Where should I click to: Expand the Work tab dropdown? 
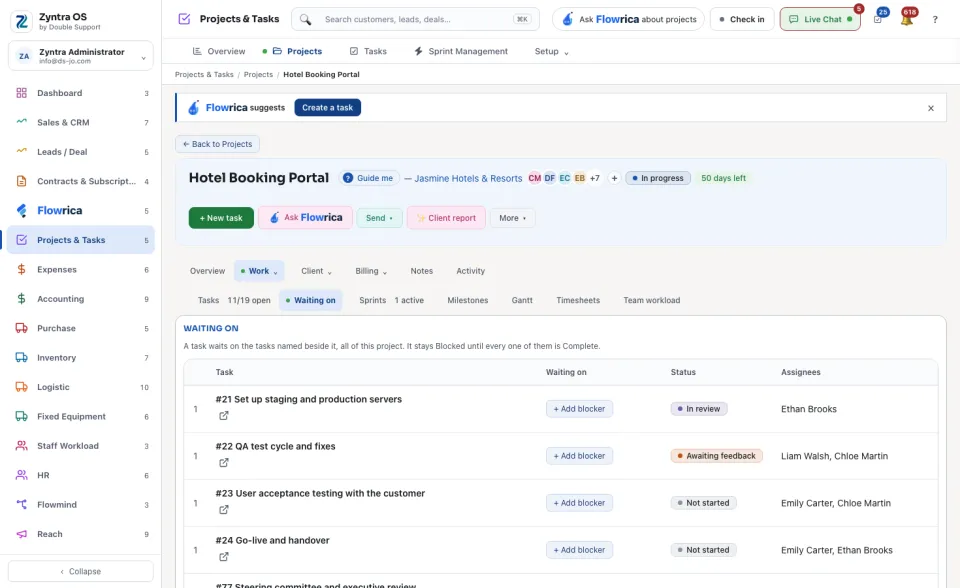pyautogui.click(x=259, y=271)
